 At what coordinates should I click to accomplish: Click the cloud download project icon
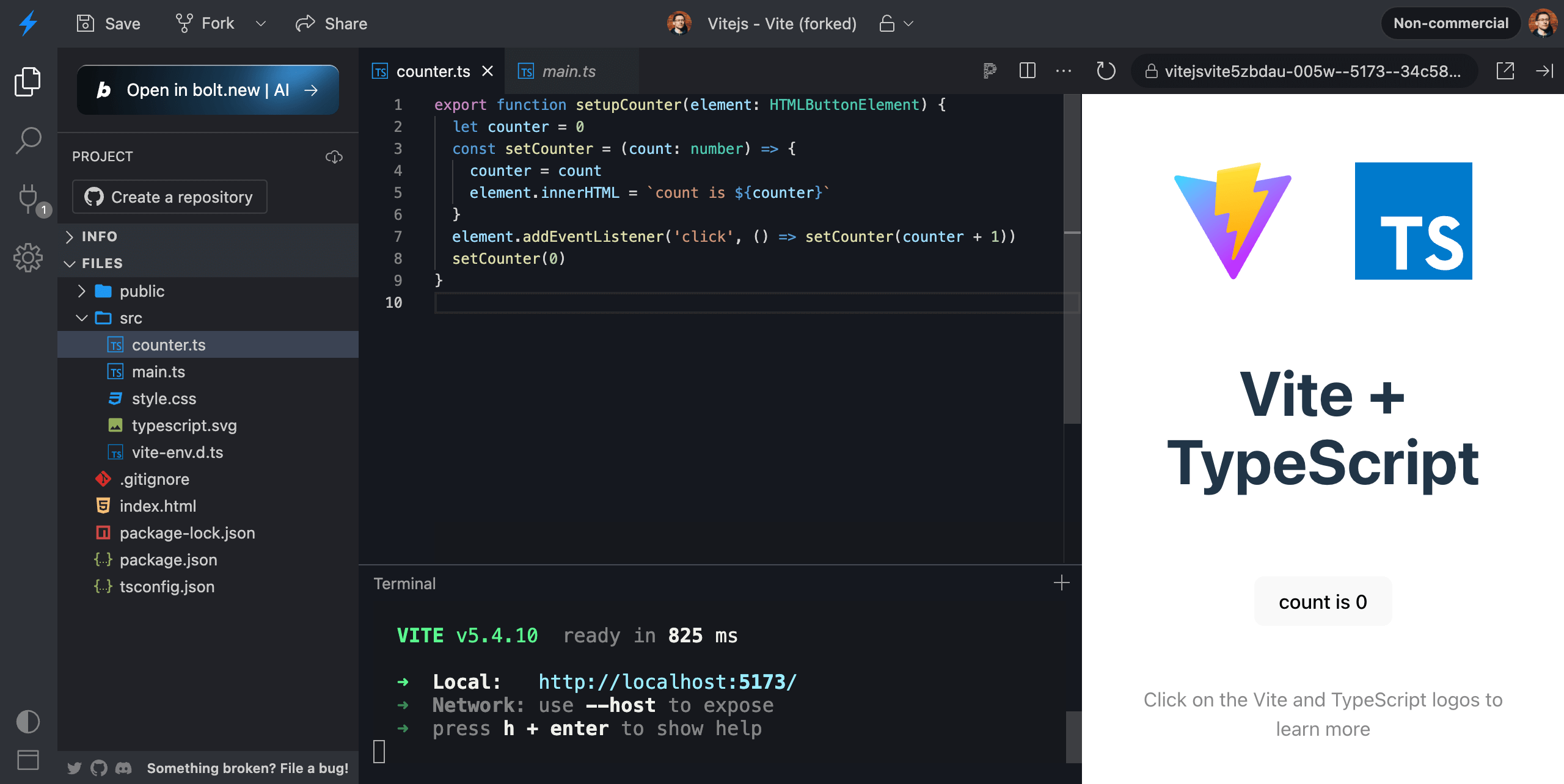(x=334, y=157)
